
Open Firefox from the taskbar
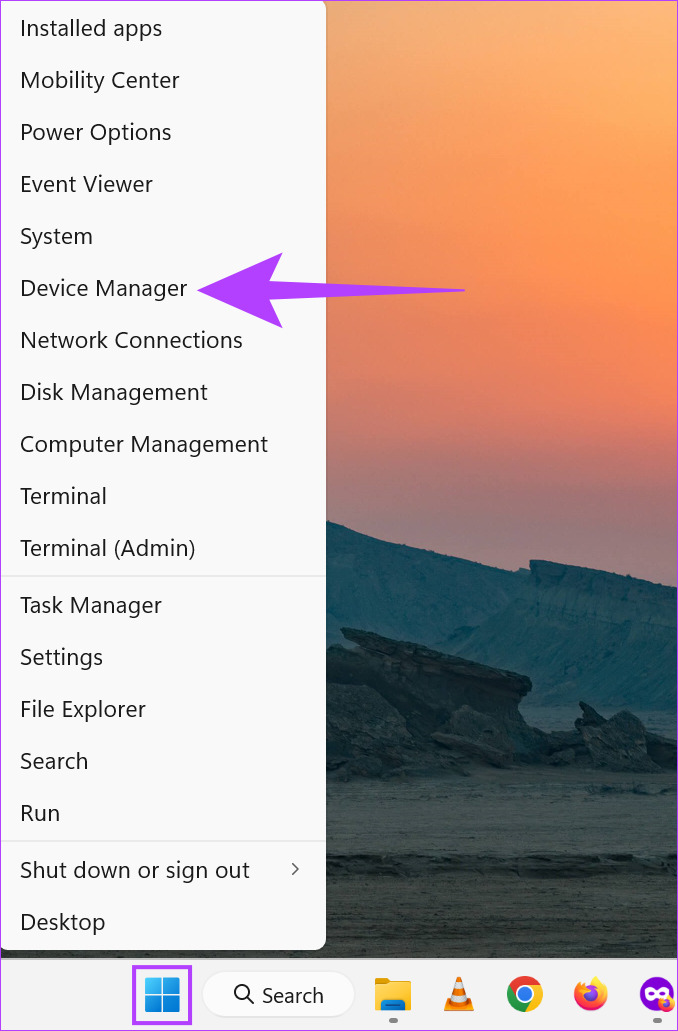[590, 994]
